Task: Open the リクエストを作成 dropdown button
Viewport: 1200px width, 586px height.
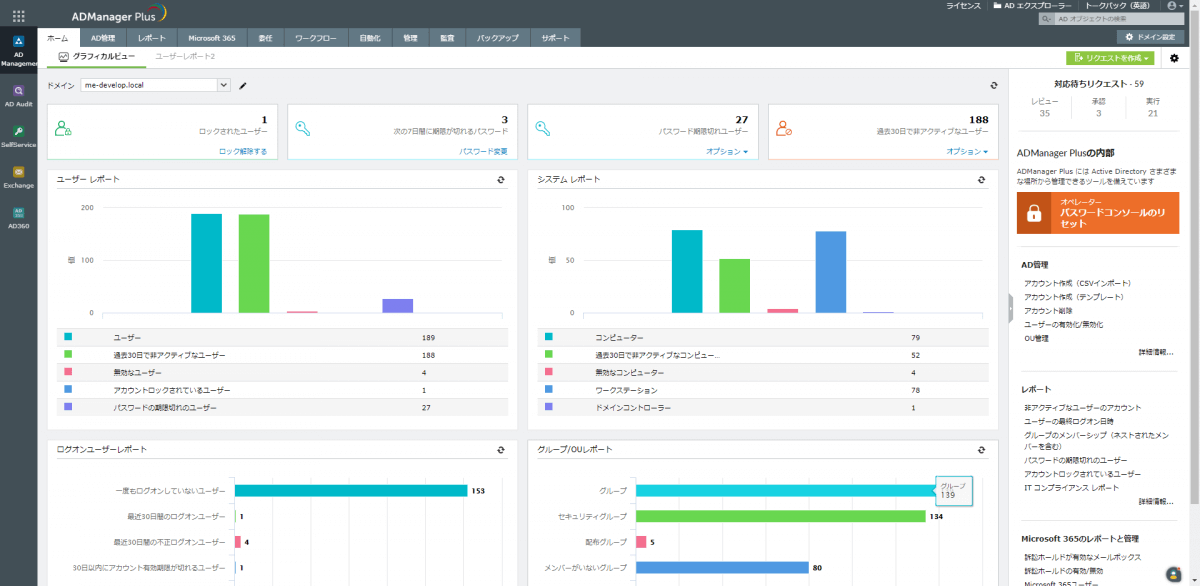Action: (x=1109, y=58)
